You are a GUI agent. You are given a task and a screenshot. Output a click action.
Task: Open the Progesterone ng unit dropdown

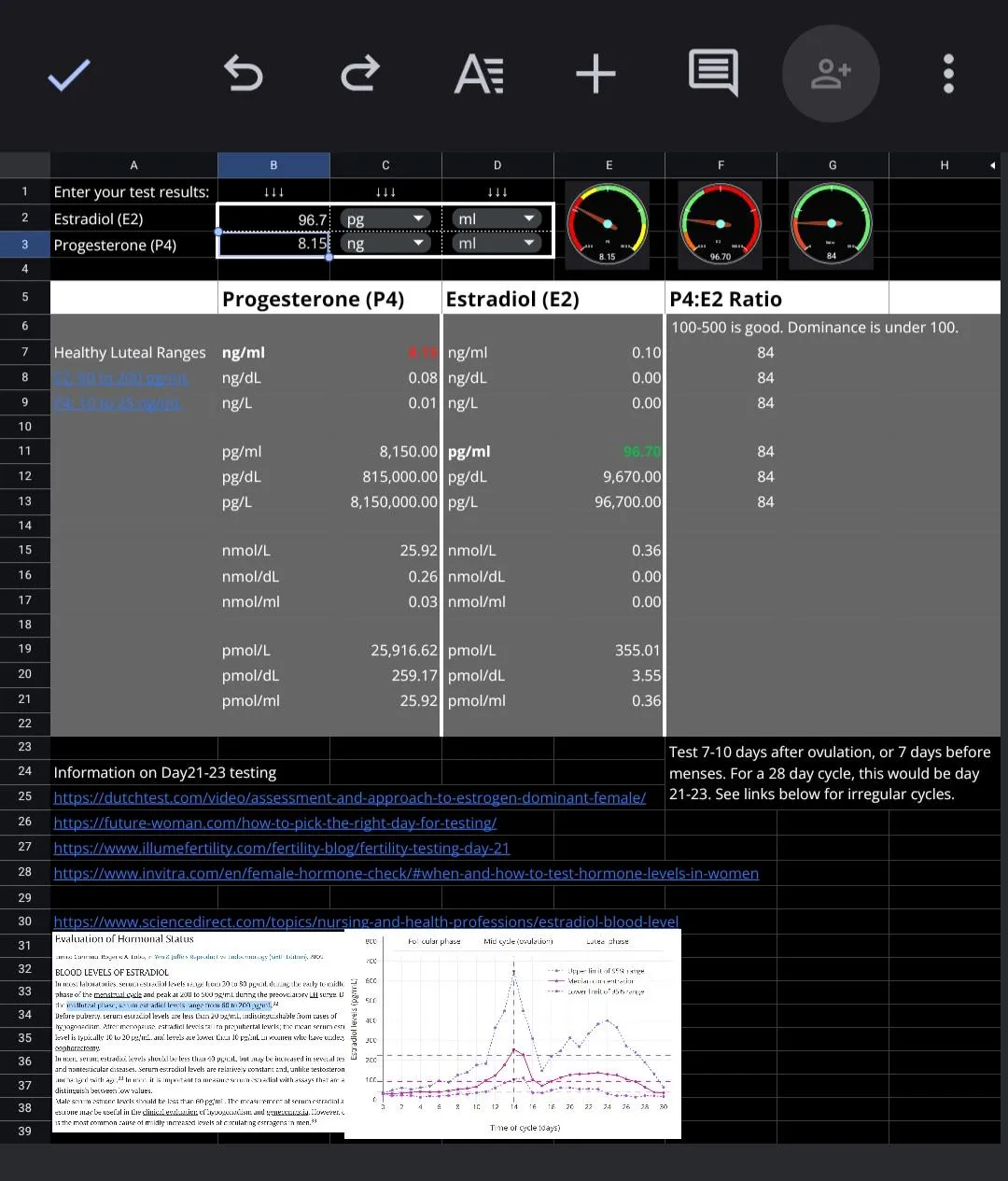[385, 243]
